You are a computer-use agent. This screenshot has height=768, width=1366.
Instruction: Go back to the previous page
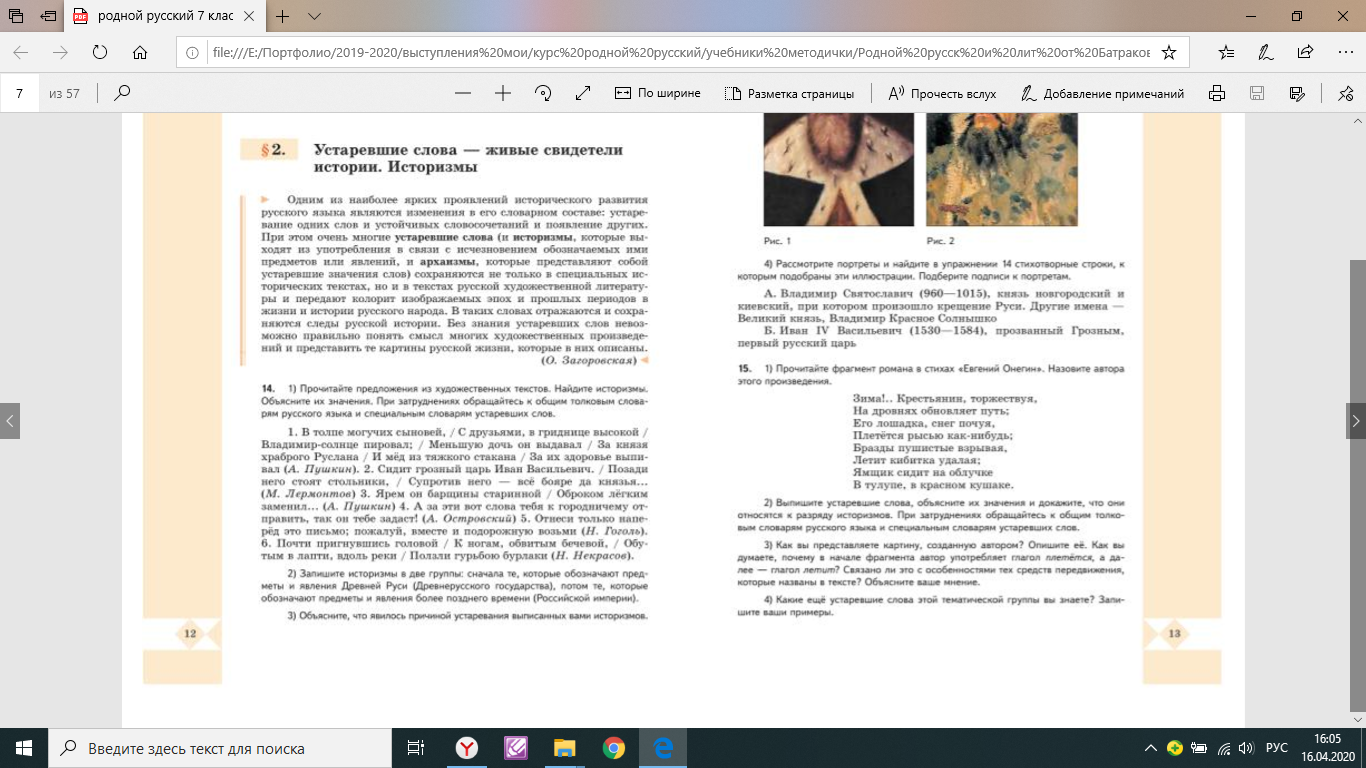coord(21,52)
